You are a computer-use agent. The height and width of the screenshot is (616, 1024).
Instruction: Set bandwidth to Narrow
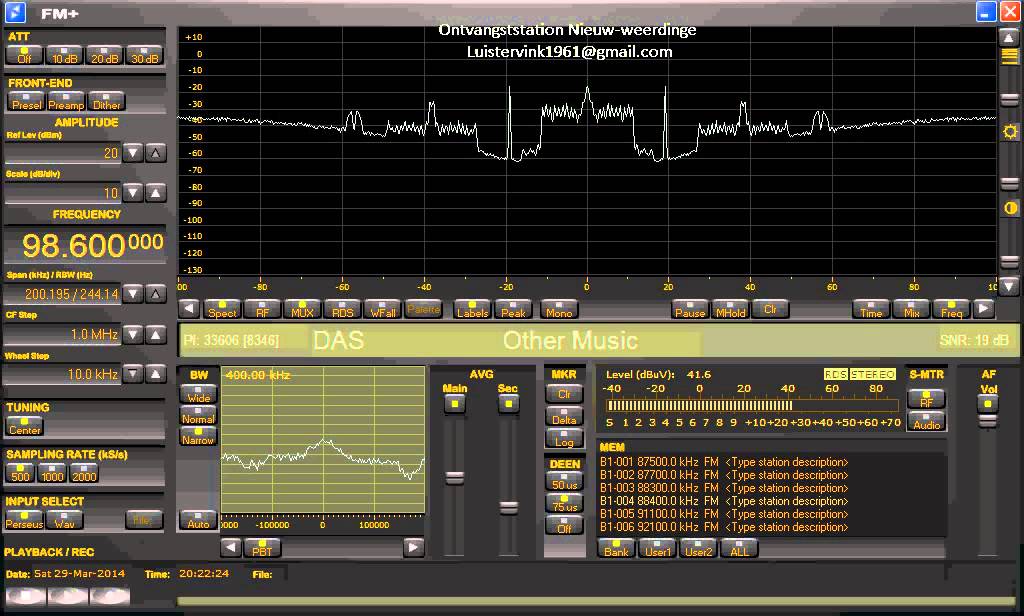click(199, 437)
